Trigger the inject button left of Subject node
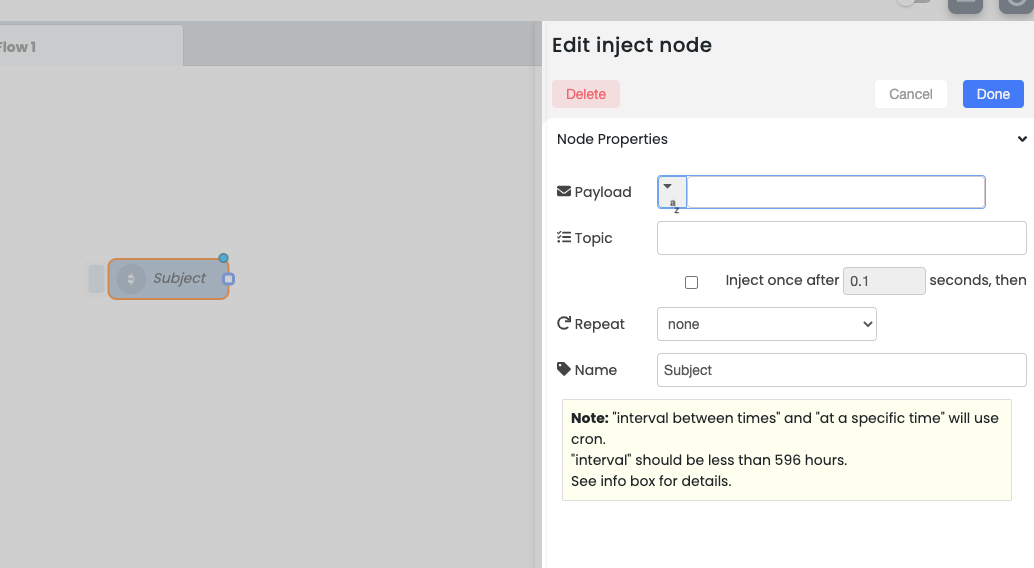The image size is (1034, 568). pos(96,279)
